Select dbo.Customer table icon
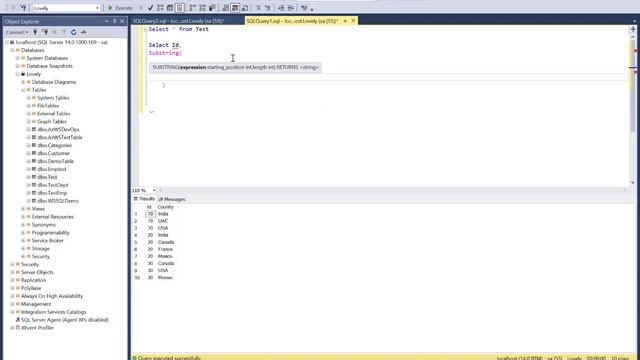Screen dimensions: 640x360 34,153
